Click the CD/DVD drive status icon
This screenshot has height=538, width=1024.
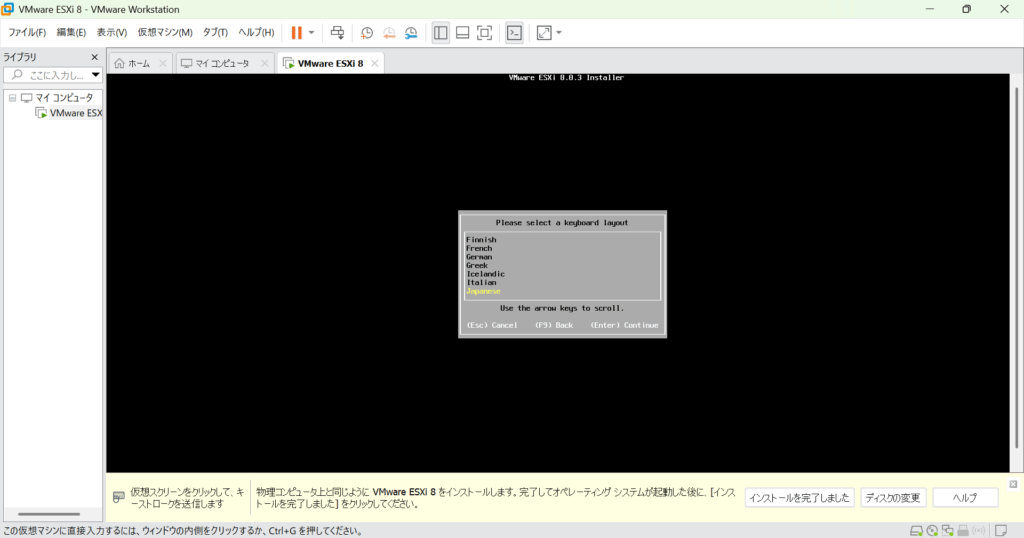[932, 530]
